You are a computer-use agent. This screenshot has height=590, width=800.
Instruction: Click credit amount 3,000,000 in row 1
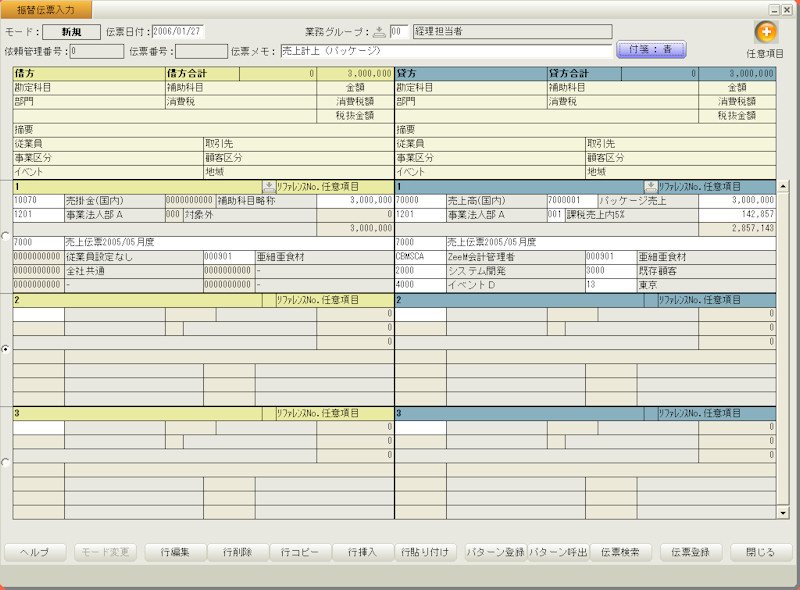click(737, 201)
